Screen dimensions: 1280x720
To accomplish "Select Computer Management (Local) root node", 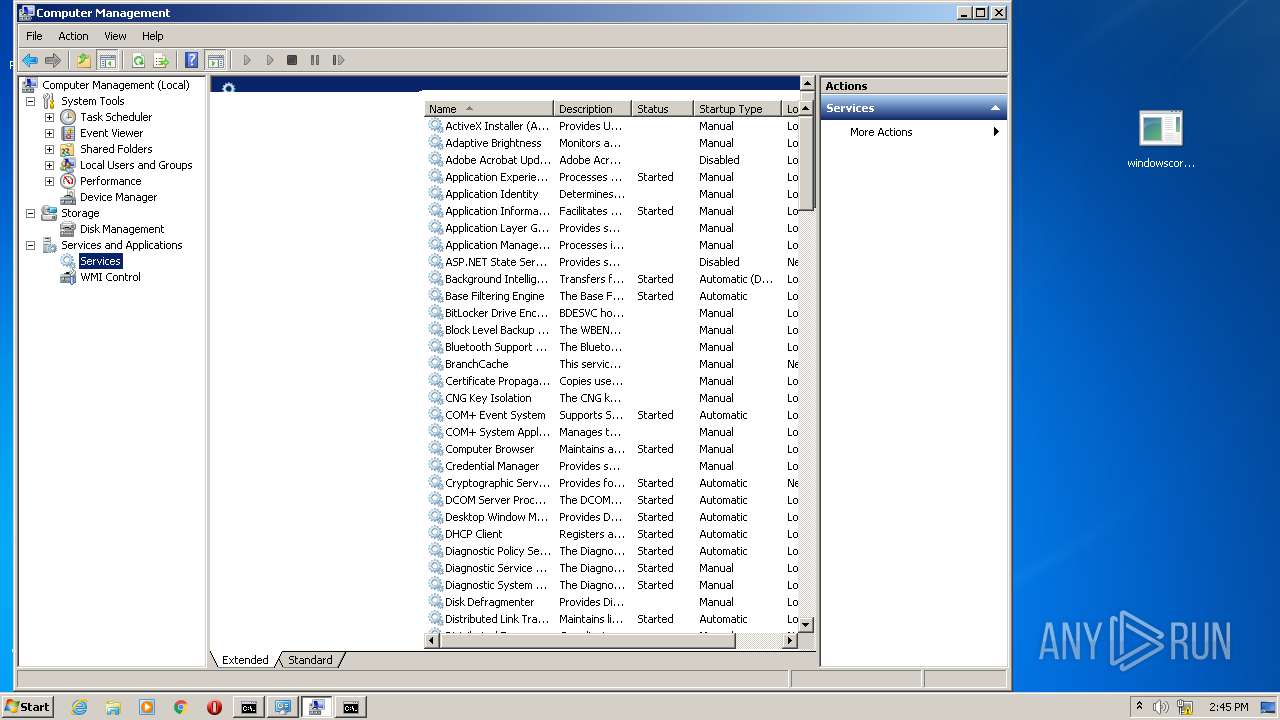I will click(x=115, y=85).
